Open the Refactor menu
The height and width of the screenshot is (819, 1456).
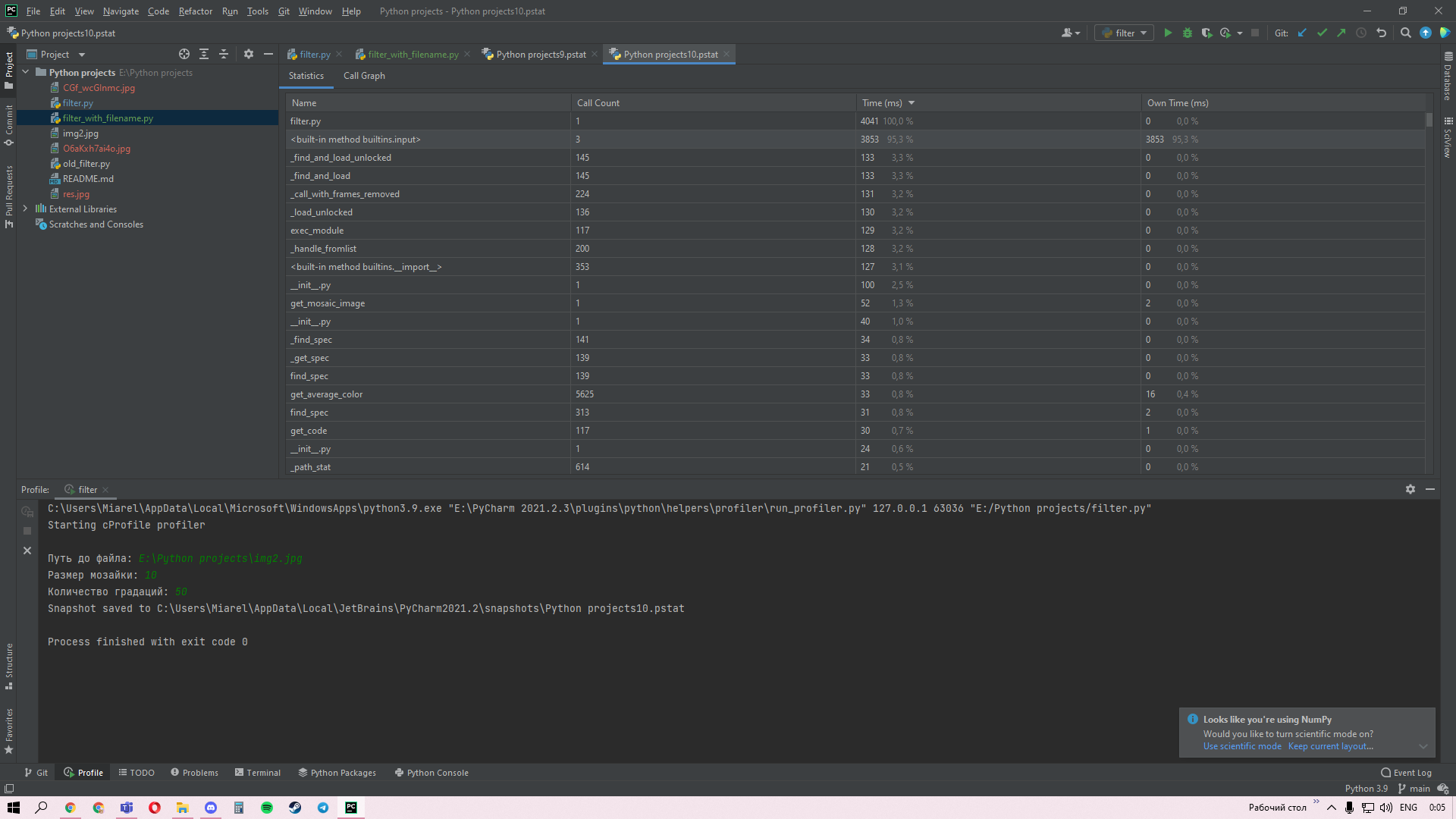coord(195,11)
